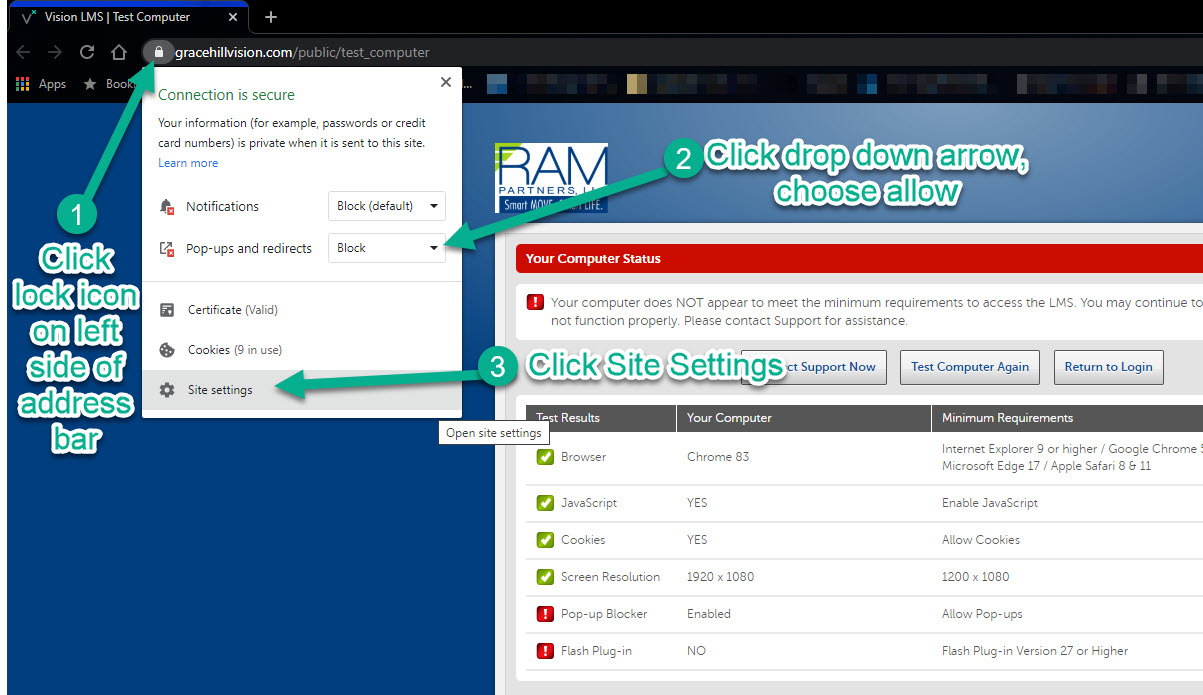
Task: Click the Allow Cookies requirement text
Action: pos(981,540)
